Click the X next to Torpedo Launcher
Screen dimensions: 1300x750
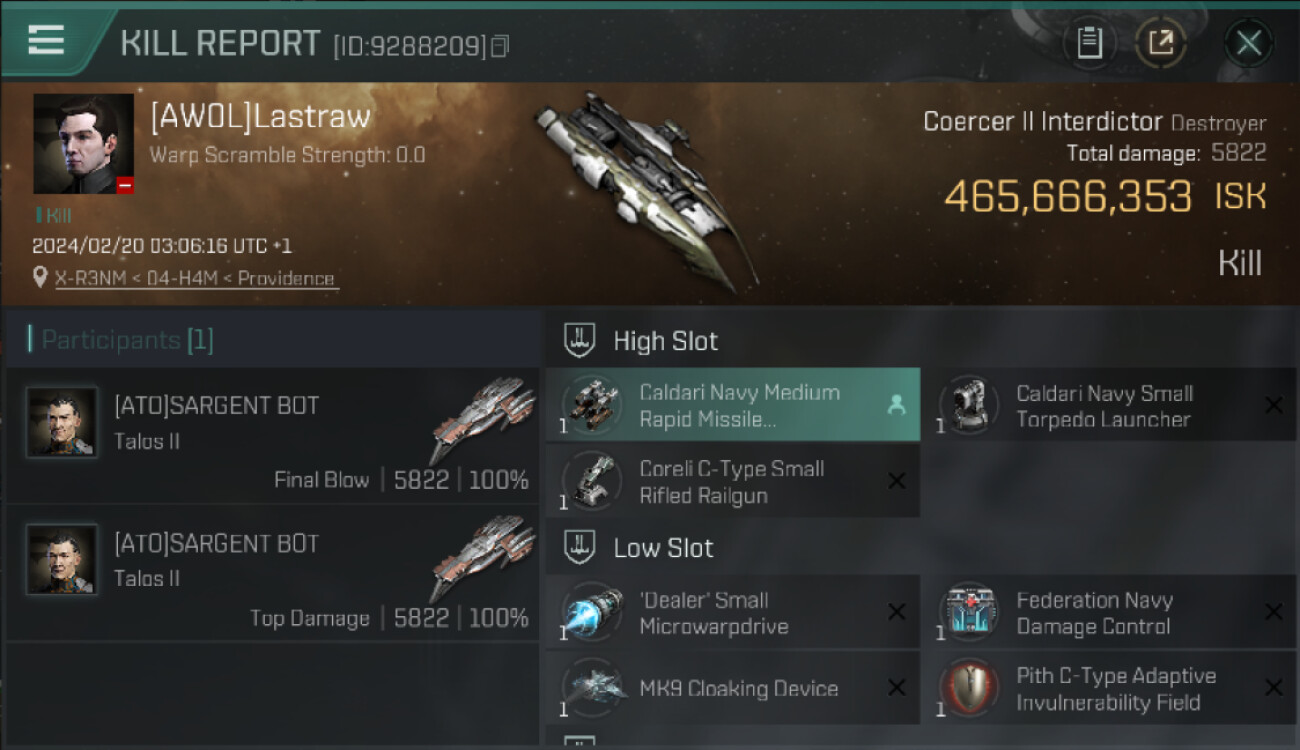point(1273,405)
